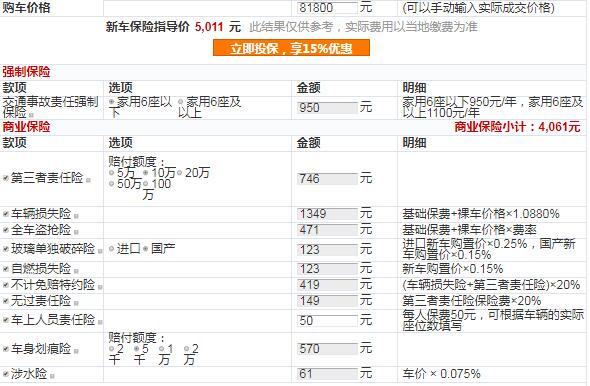Viewport: 590px width, 386px height.
Task: Click the 1349 vehicle damage amount field
Action: tap(327, 214)
